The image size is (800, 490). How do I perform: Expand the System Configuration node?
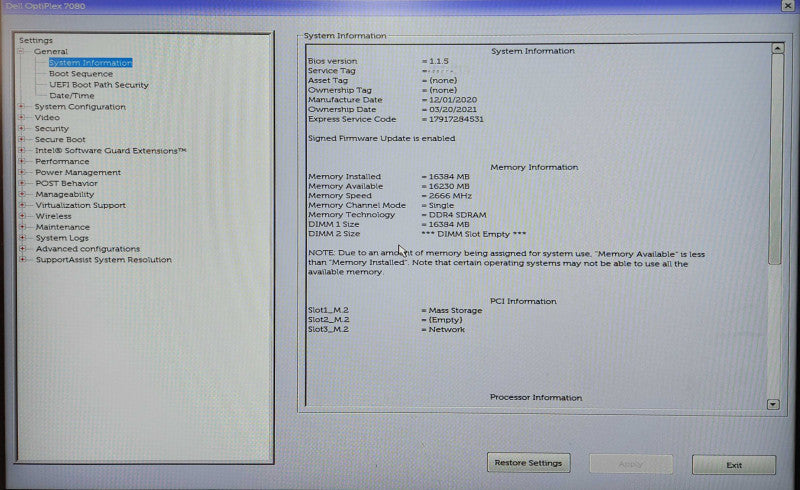point(21,107)
